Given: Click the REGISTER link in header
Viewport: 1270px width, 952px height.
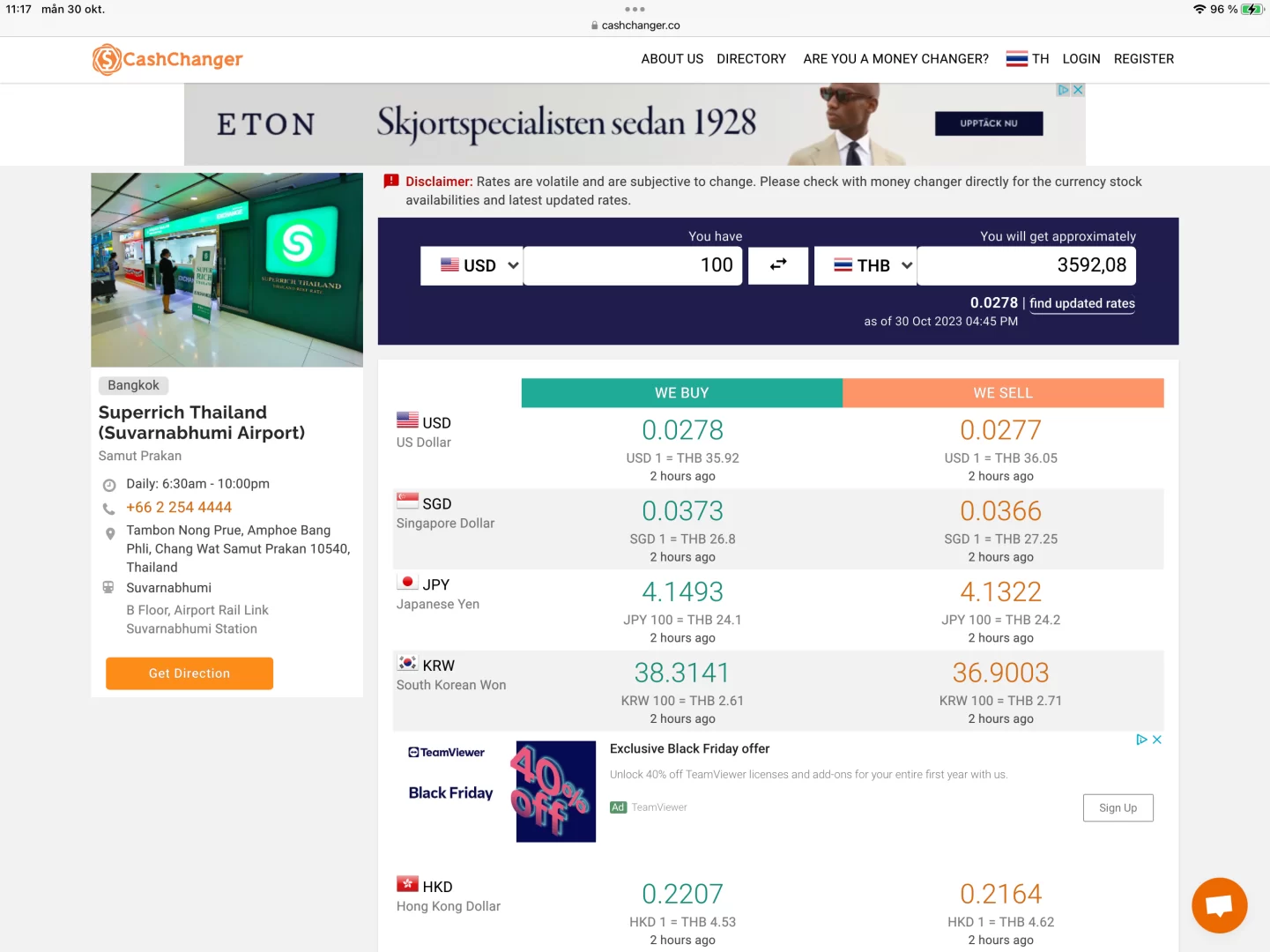Looking at the screenshot, I should (1143, 59).
